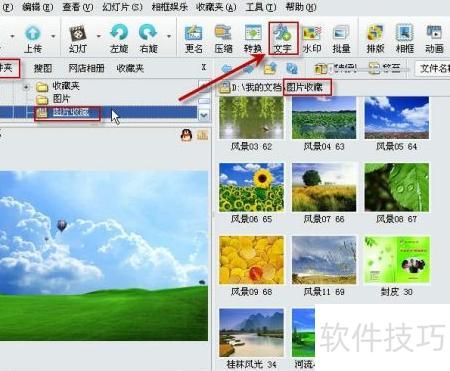Click the 转换 format convert tool

click(253, 39)
